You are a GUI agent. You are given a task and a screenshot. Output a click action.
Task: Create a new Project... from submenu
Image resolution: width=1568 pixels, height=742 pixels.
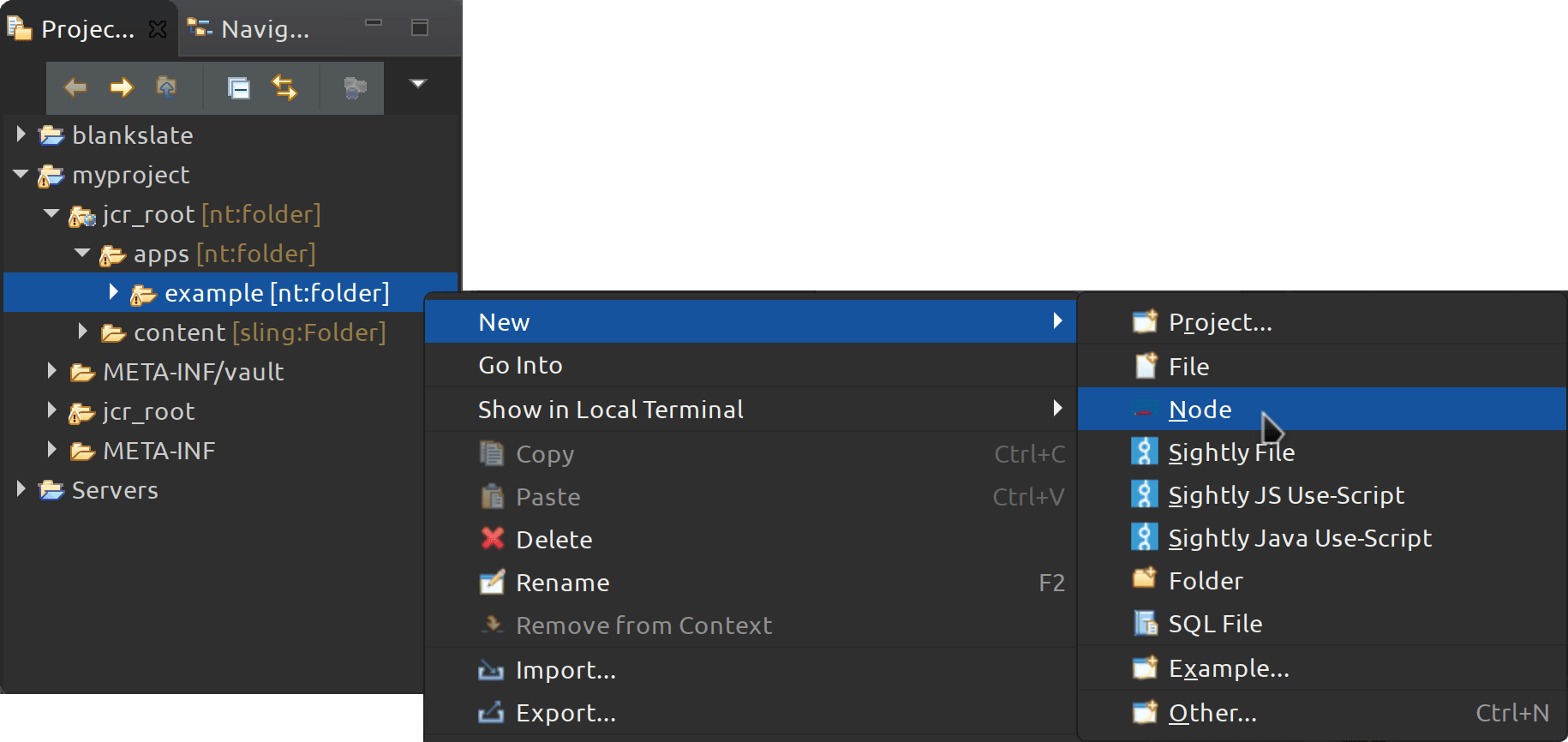pyautogui.click(x=1322, y=322)
